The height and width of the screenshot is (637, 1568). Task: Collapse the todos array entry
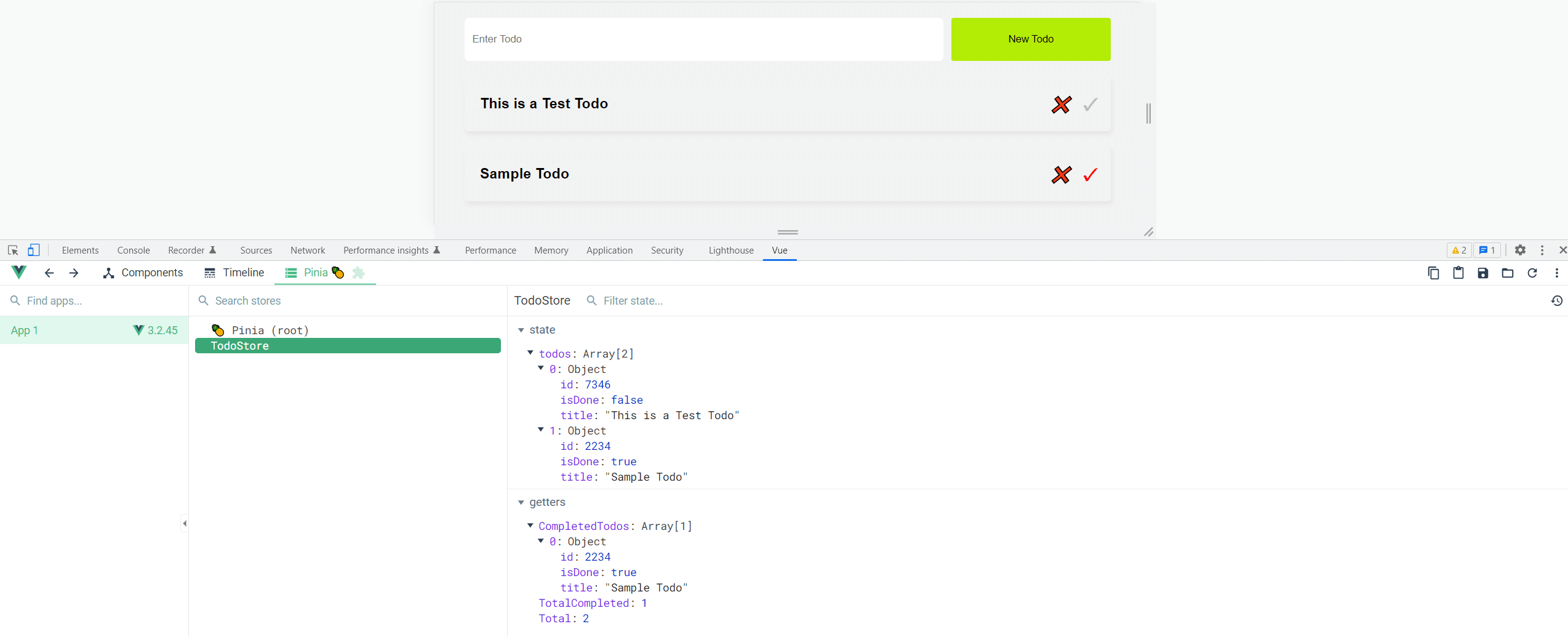530,353
